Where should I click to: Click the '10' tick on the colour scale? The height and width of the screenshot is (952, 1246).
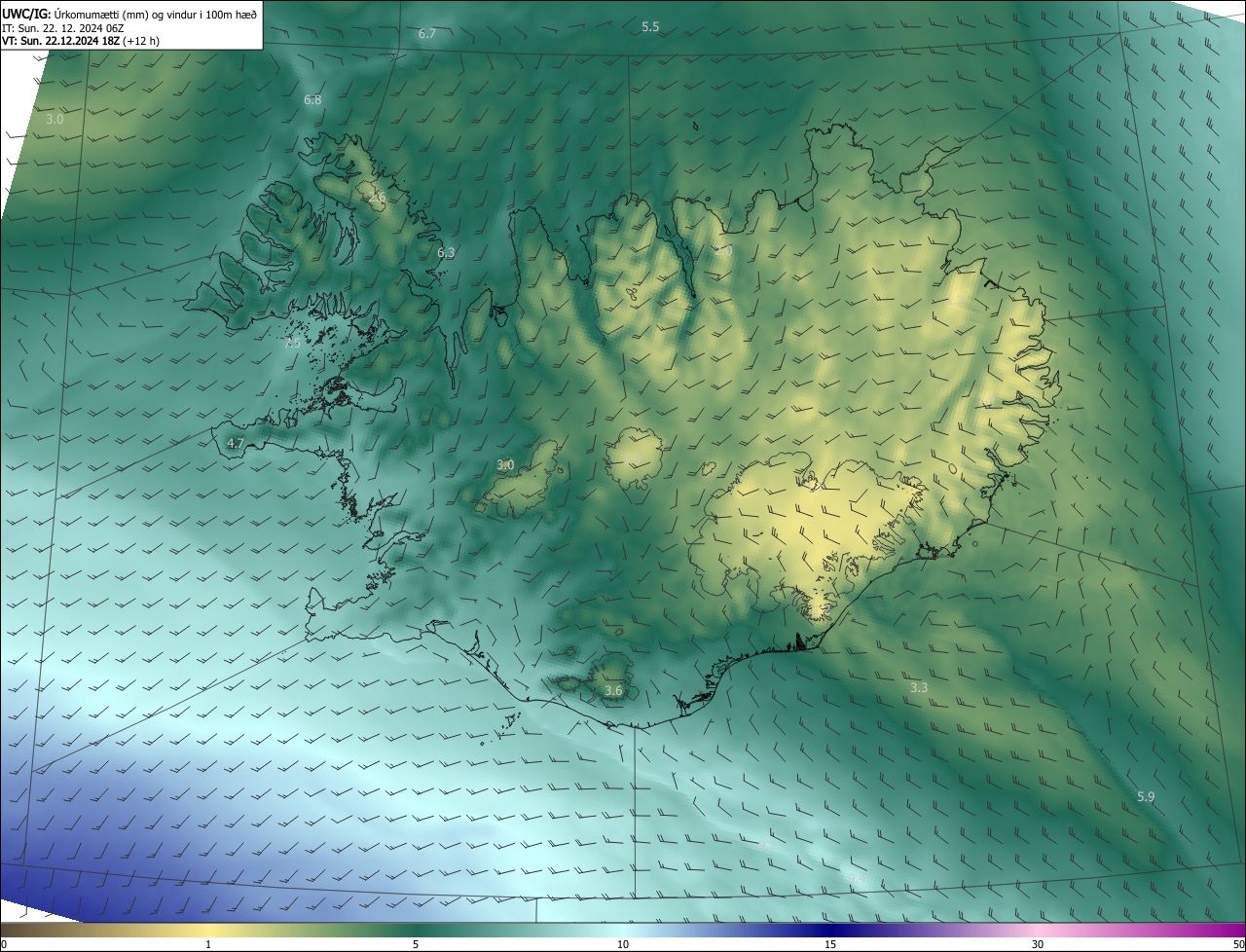(x=623, y=944)
